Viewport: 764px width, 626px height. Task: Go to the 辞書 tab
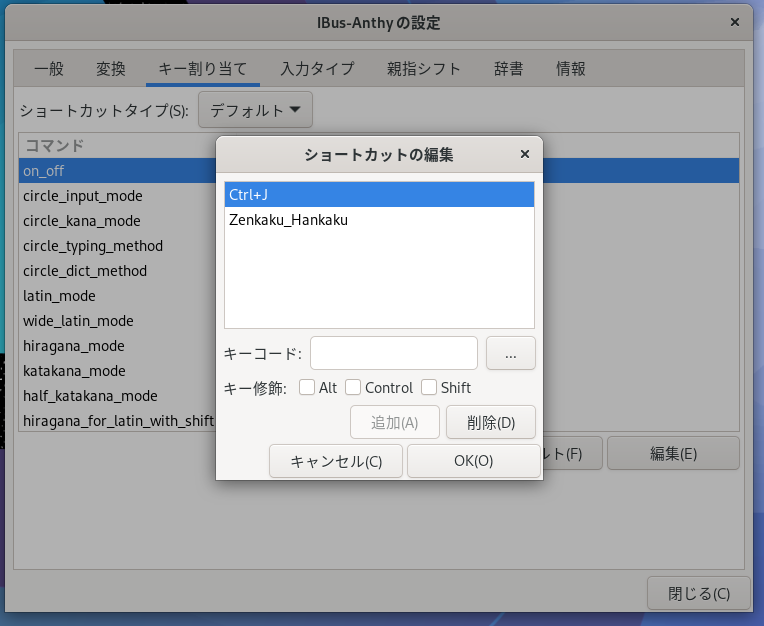(509, 69)
